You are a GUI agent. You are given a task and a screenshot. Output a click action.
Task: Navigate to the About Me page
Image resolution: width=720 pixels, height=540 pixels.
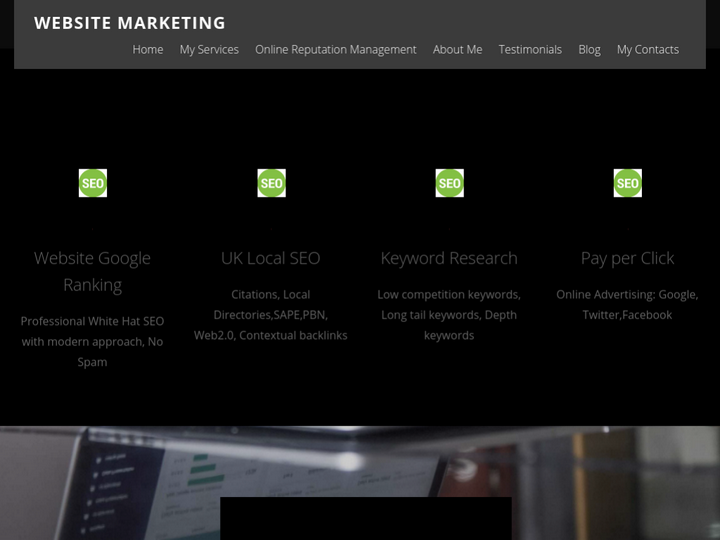point(457,49)
